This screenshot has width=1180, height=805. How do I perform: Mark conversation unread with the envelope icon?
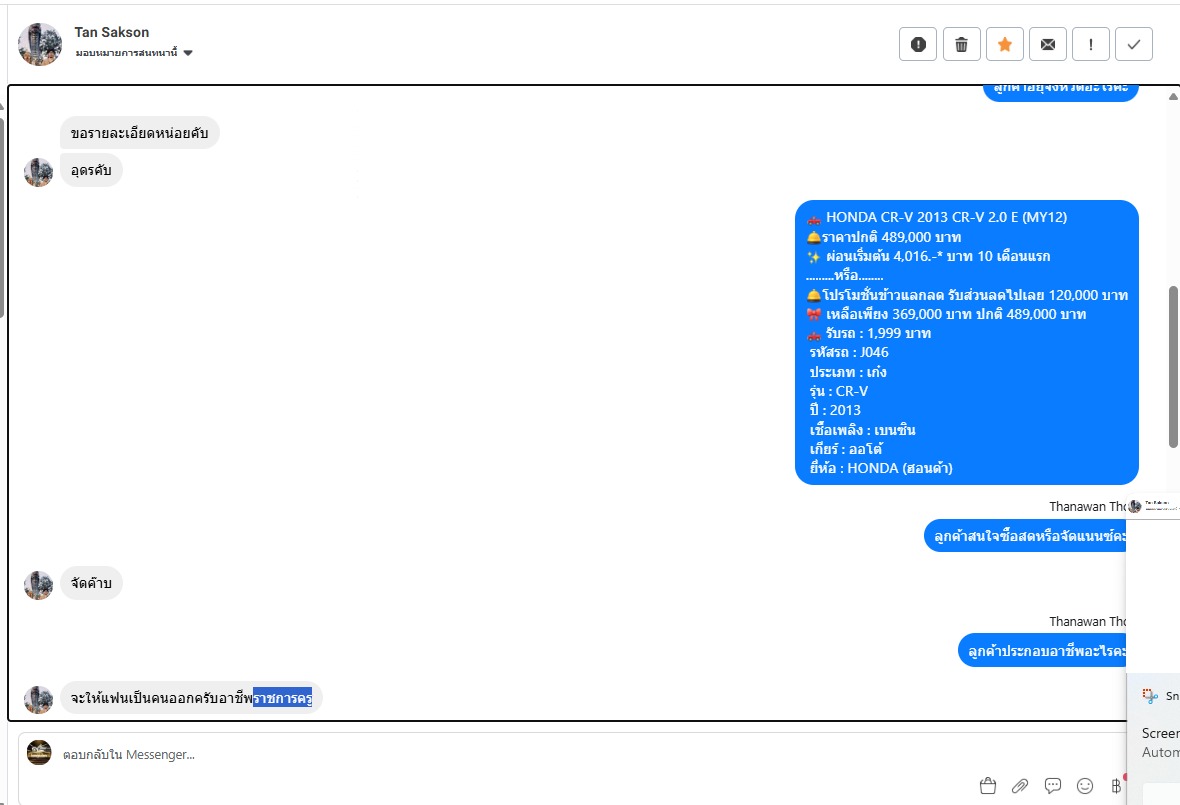click(x=1048, y=44)
